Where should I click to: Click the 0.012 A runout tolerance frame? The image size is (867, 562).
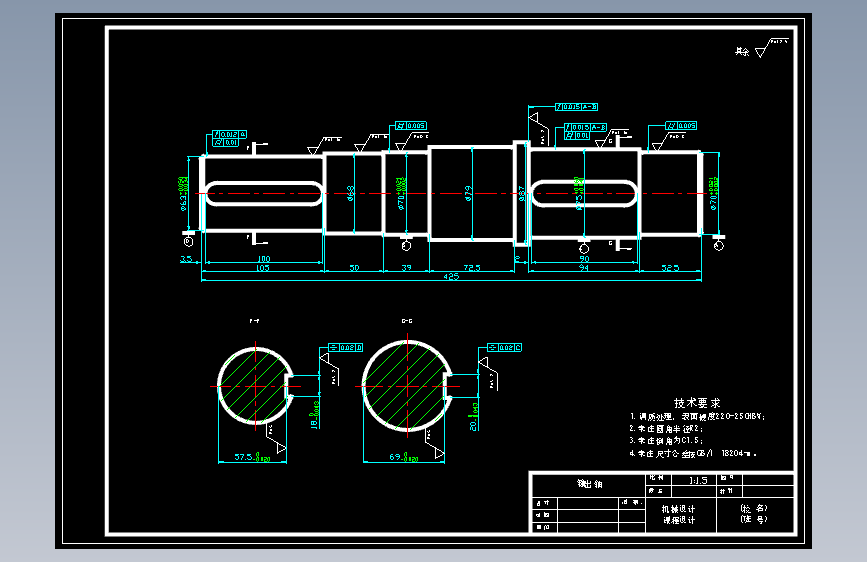[229, 134]
